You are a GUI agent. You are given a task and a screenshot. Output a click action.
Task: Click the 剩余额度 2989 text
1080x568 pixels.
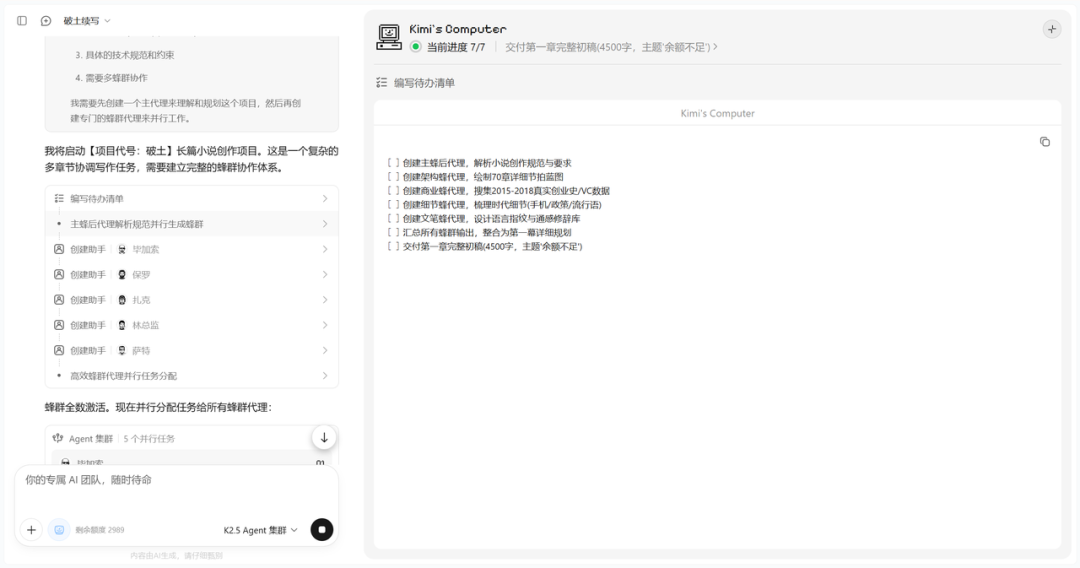point(100,529)
